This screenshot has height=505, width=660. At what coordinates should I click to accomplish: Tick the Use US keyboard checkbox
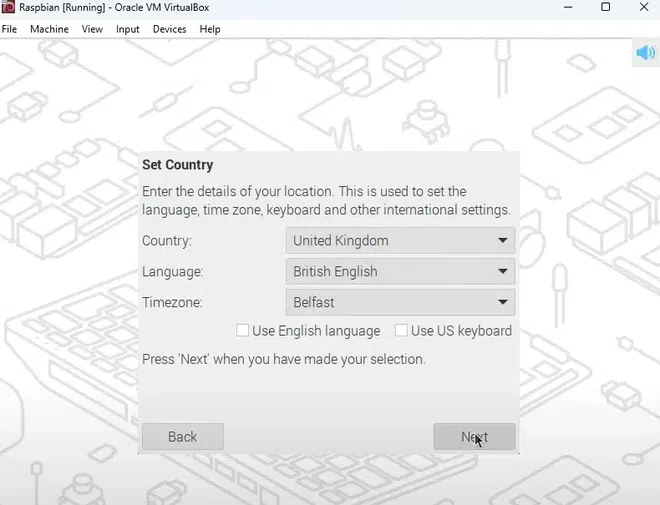[x=401, y=330]
